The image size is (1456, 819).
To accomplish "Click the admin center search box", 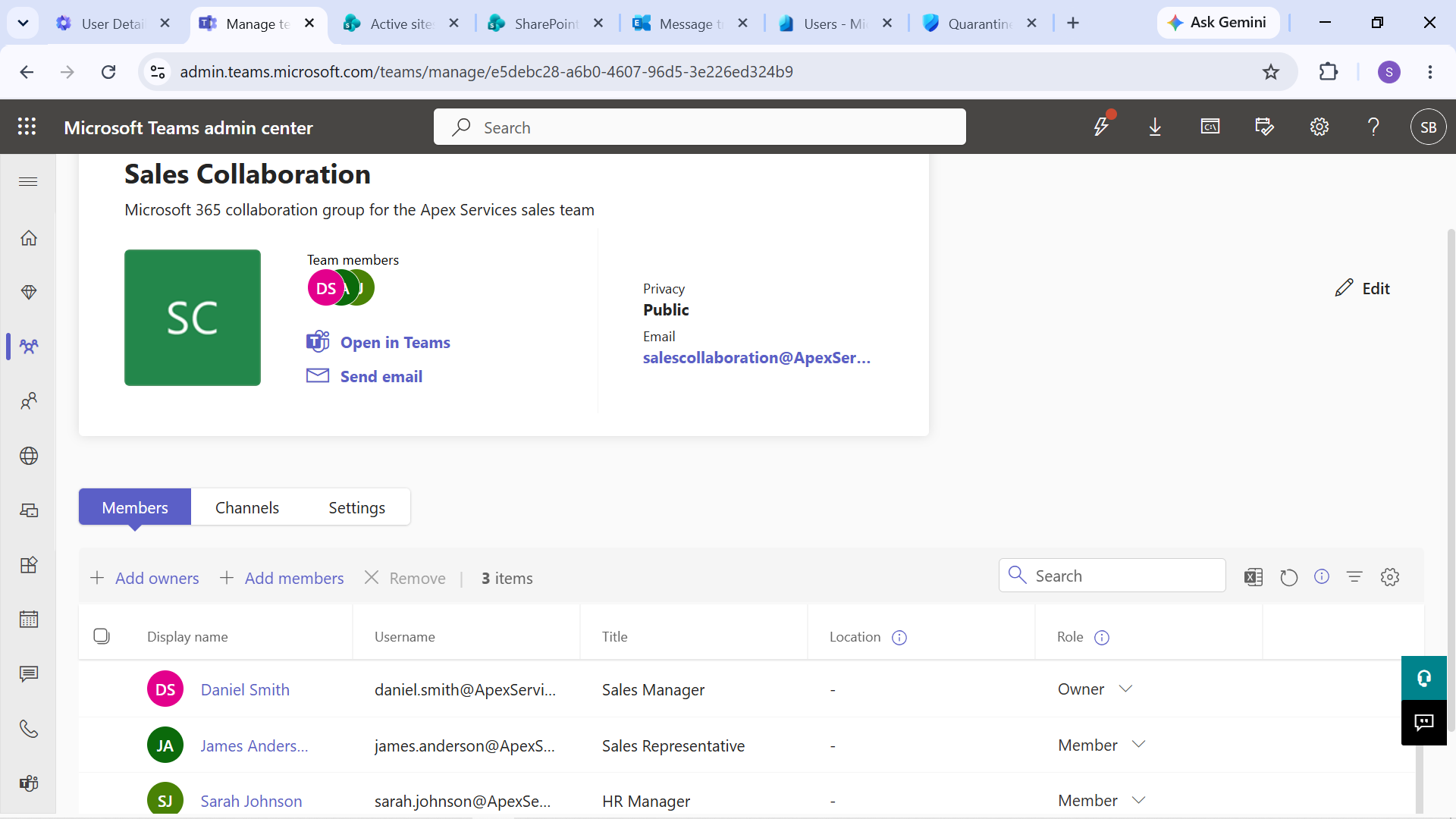I will pos(700,127).
